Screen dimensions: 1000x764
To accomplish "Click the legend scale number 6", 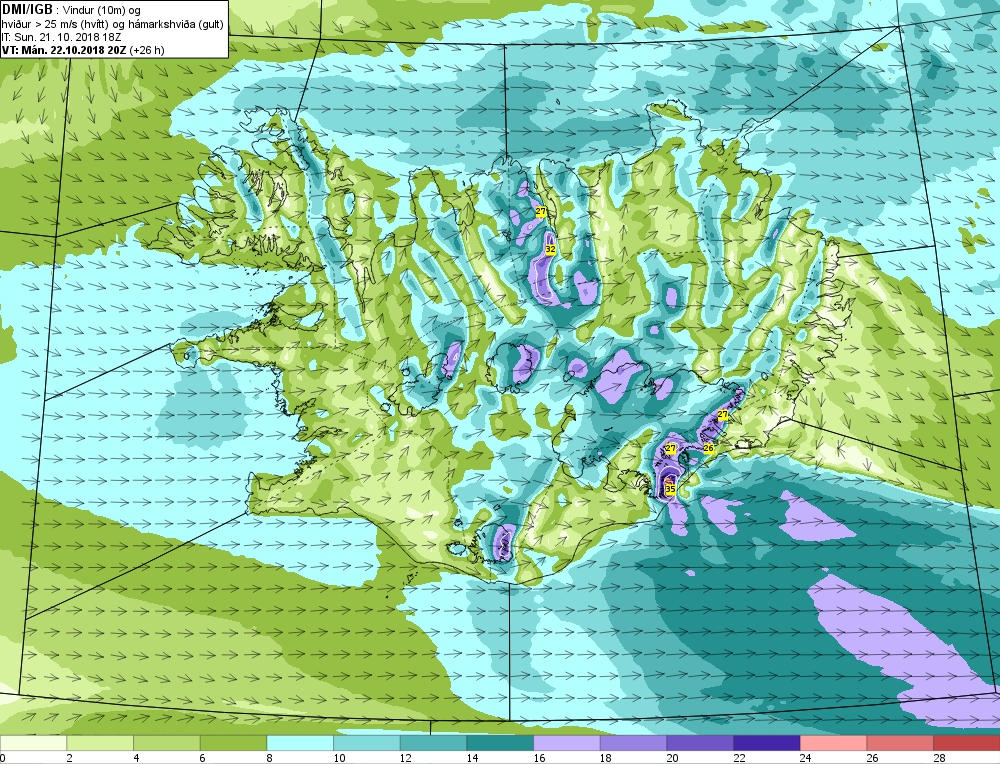I will pyautogui.click(x=203, y=758).
